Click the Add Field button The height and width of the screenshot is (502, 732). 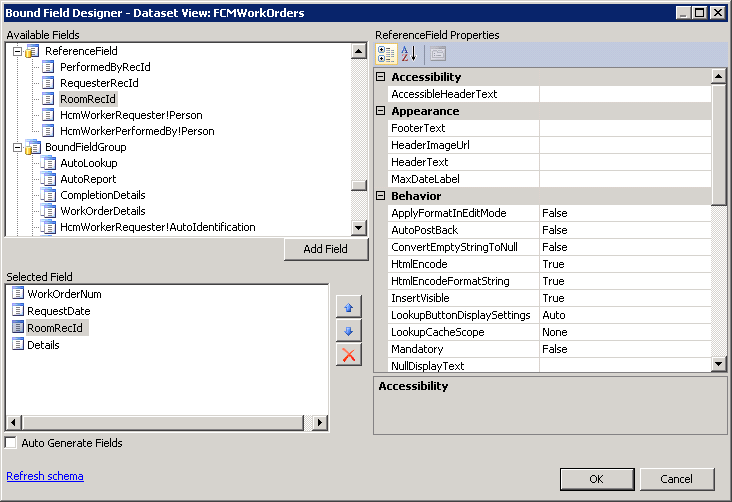(326, 249)
